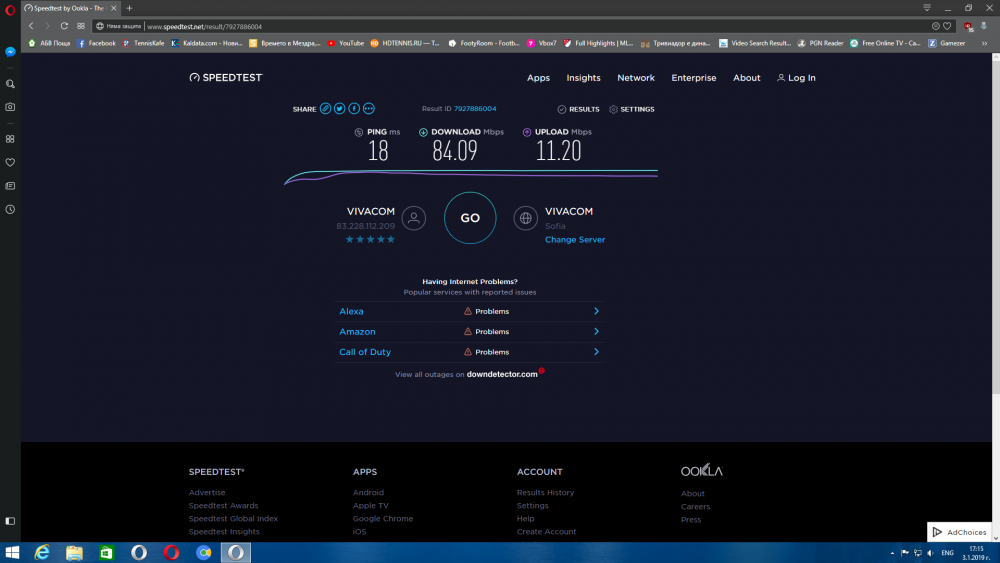
Task: Share result on Twitter
Action: click(339, 108)
